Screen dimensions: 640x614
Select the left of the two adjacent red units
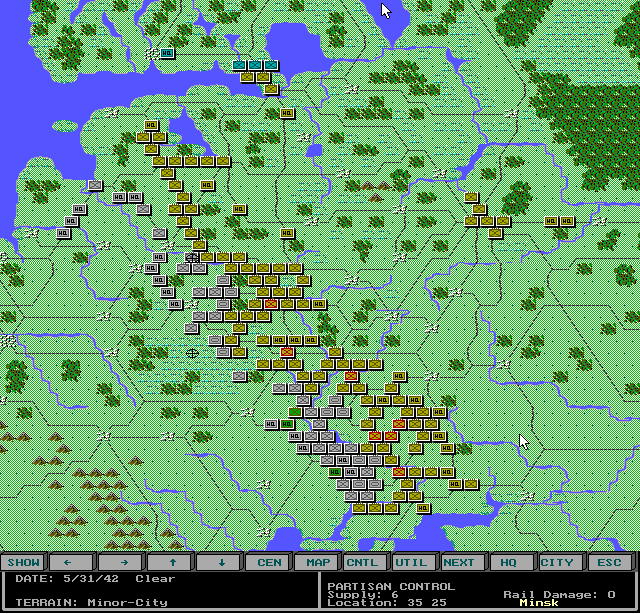click(x=375, y=436)
